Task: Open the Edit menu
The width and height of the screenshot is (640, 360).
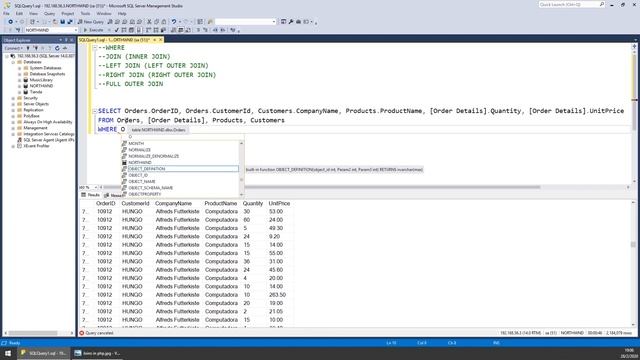Action: point(19,13)
